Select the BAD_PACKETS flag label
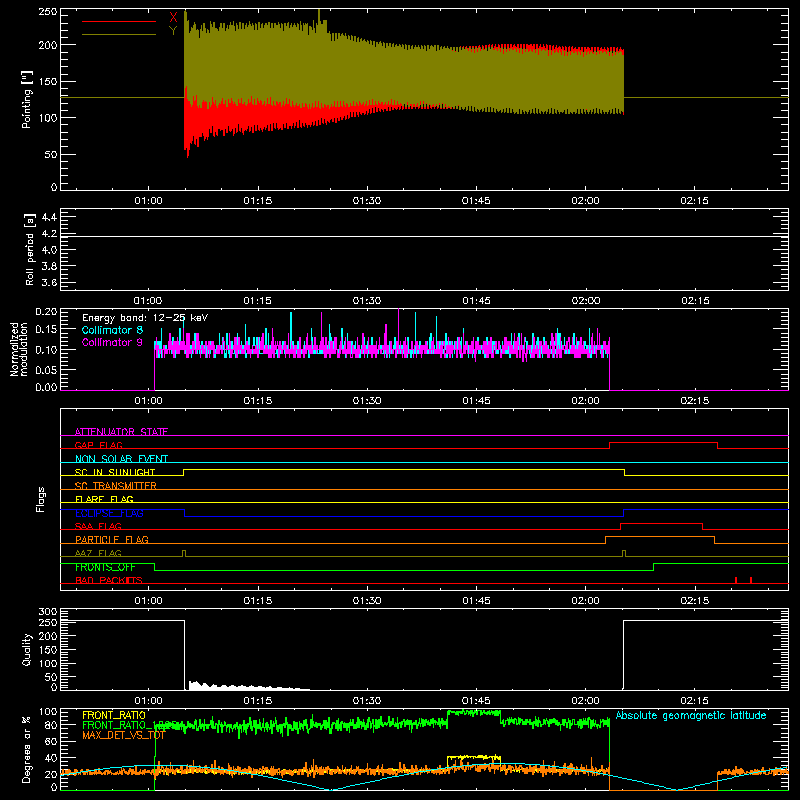This screenshot has width=800, height=800. pyautogui.click(x=109, y=580)
